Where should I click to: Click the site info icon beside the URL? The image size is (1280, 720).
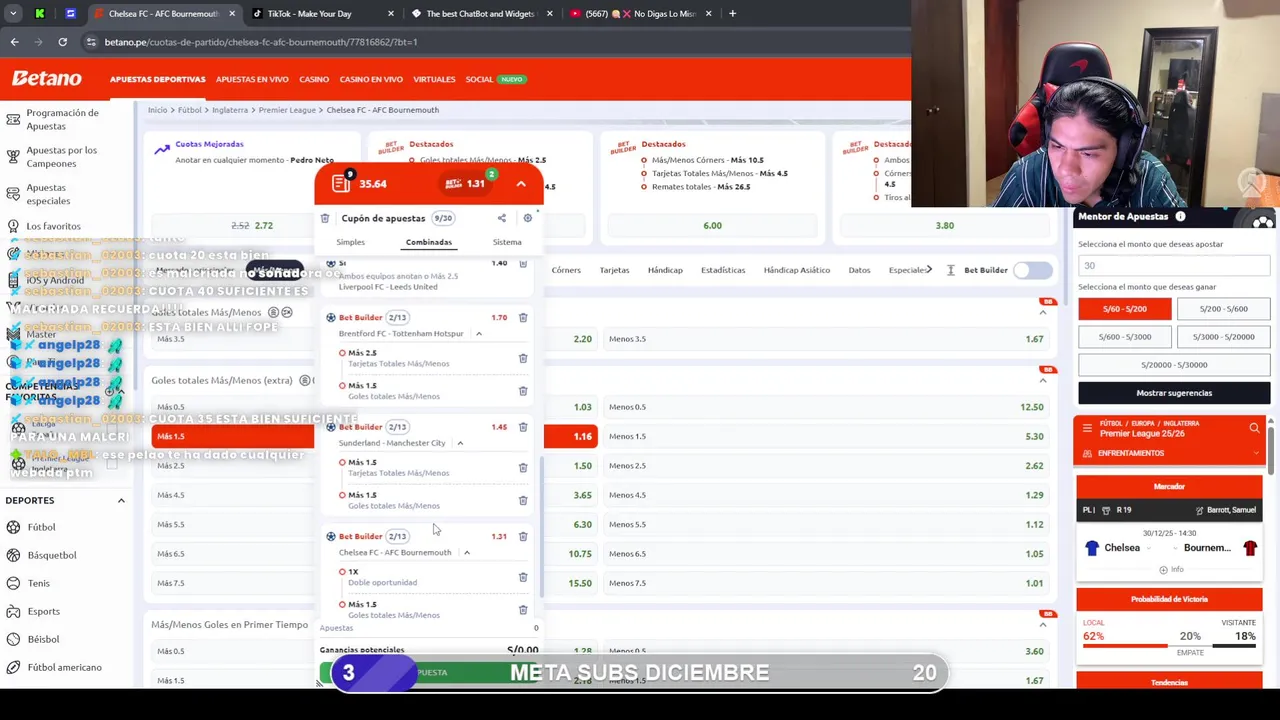91,42
